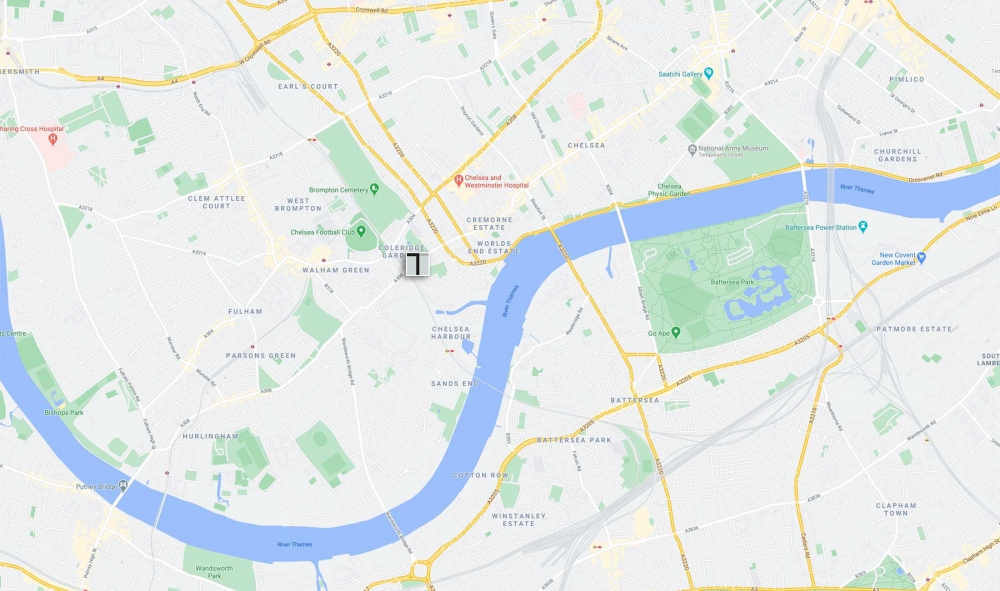Select the Earl's Court label
1000x591 pixels.
click(308, 86)
